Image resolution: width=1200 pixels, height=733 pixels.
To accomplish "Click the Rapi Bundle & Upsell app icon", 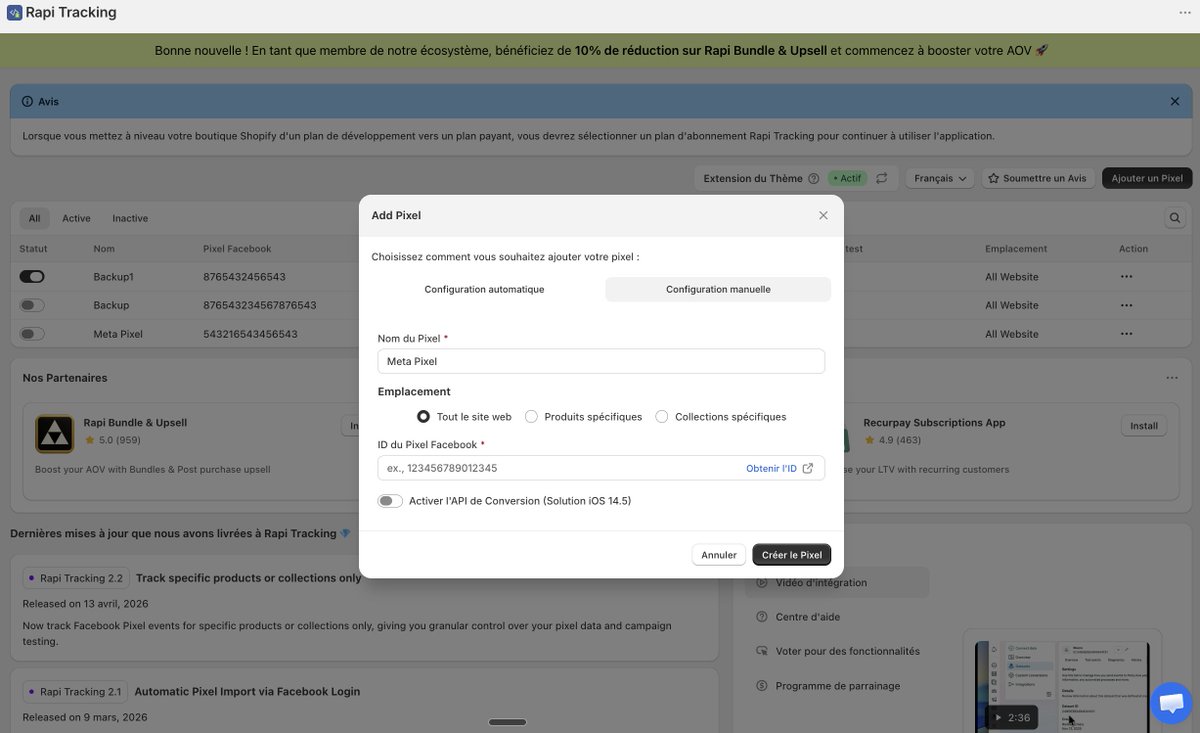I will [54, 434].
